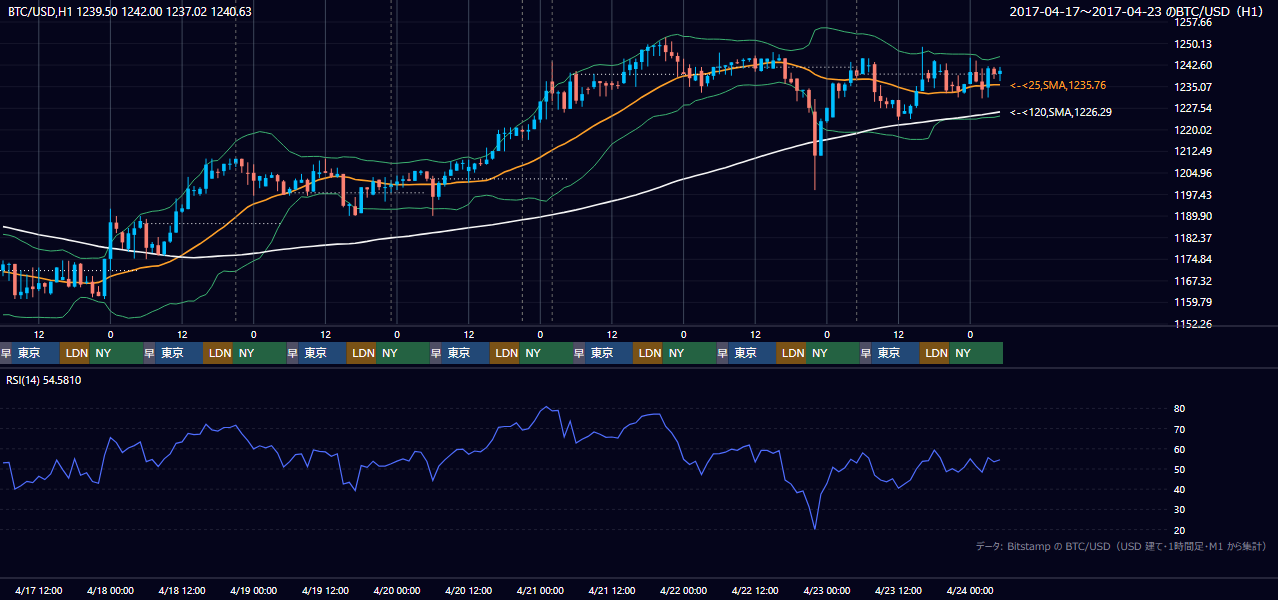Click the 25 SMA label reading 1235.76

[1058, 86]
